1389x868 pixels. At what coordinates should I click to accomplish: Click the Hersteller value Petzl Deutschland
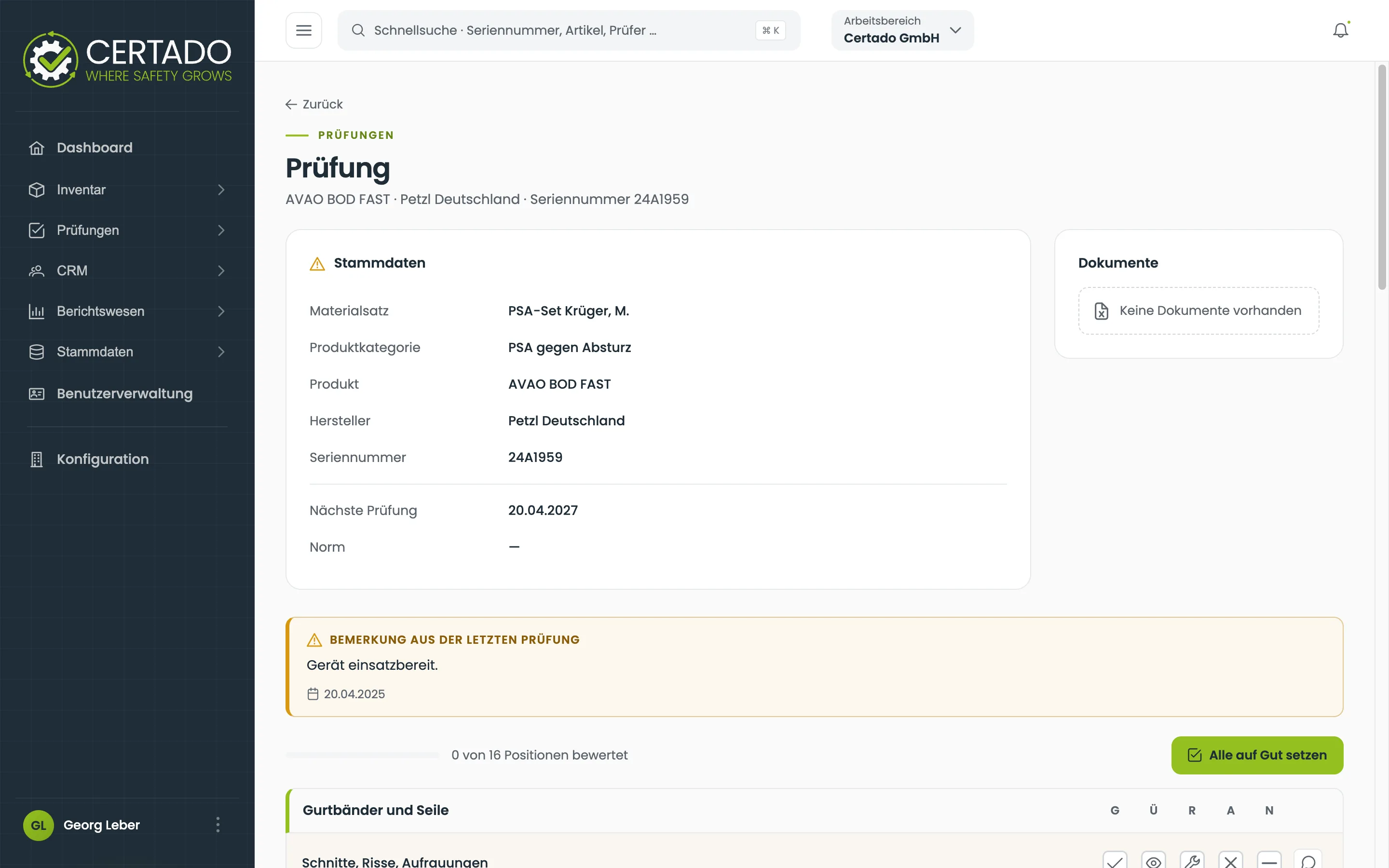tap(566, 421)
